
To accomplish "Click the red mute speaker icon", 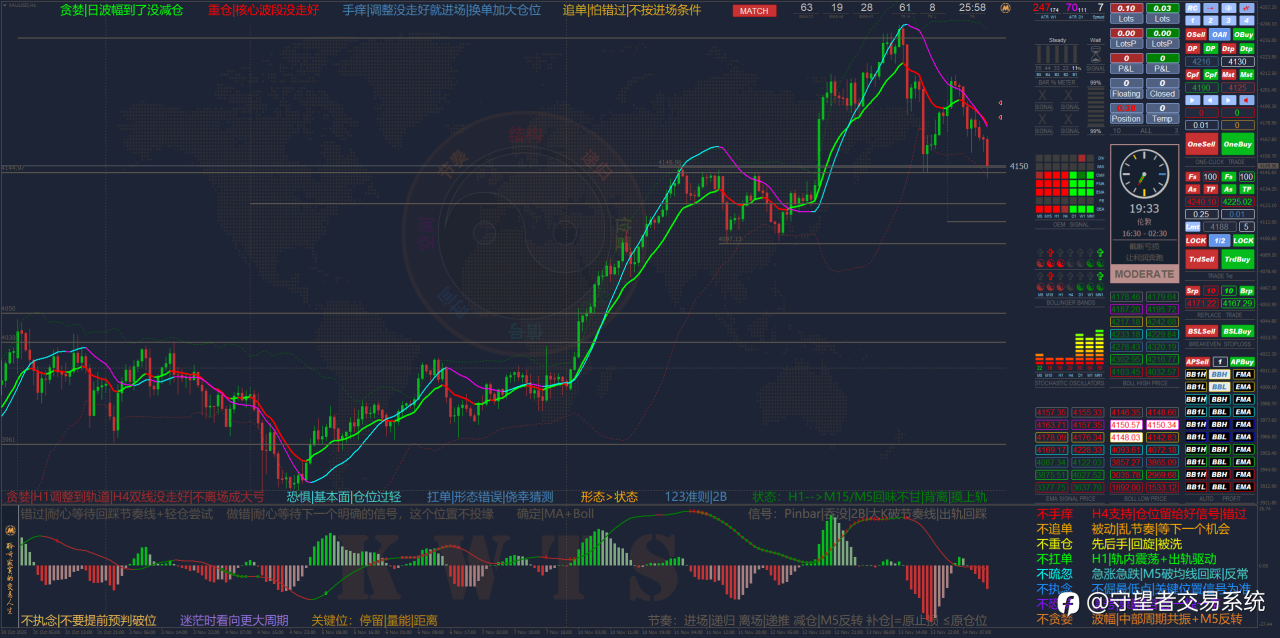I will tap(1247, 100).
